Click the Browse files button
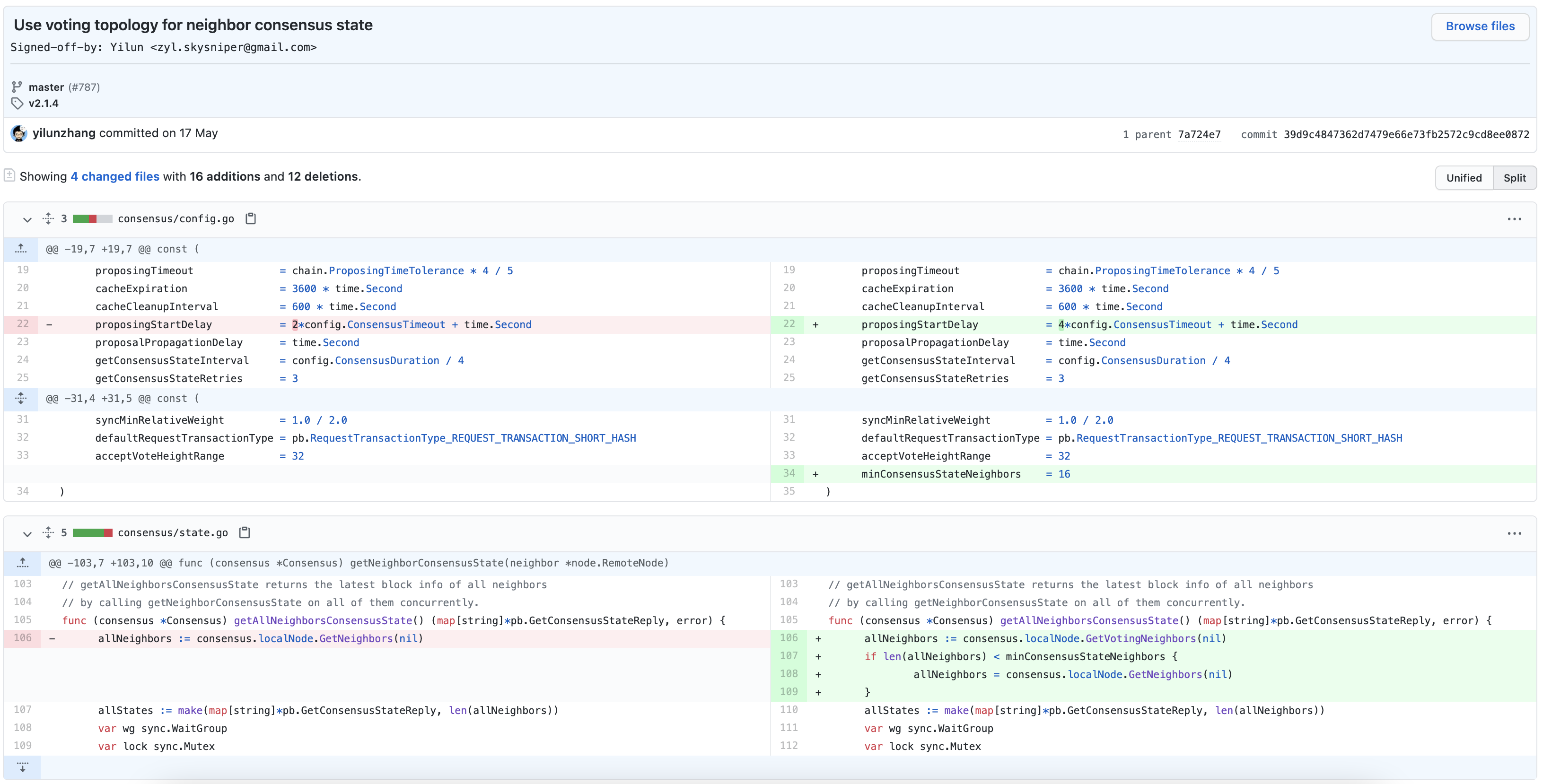The width and height of the screenshot is (1543, 784). tap(1480, 26)
